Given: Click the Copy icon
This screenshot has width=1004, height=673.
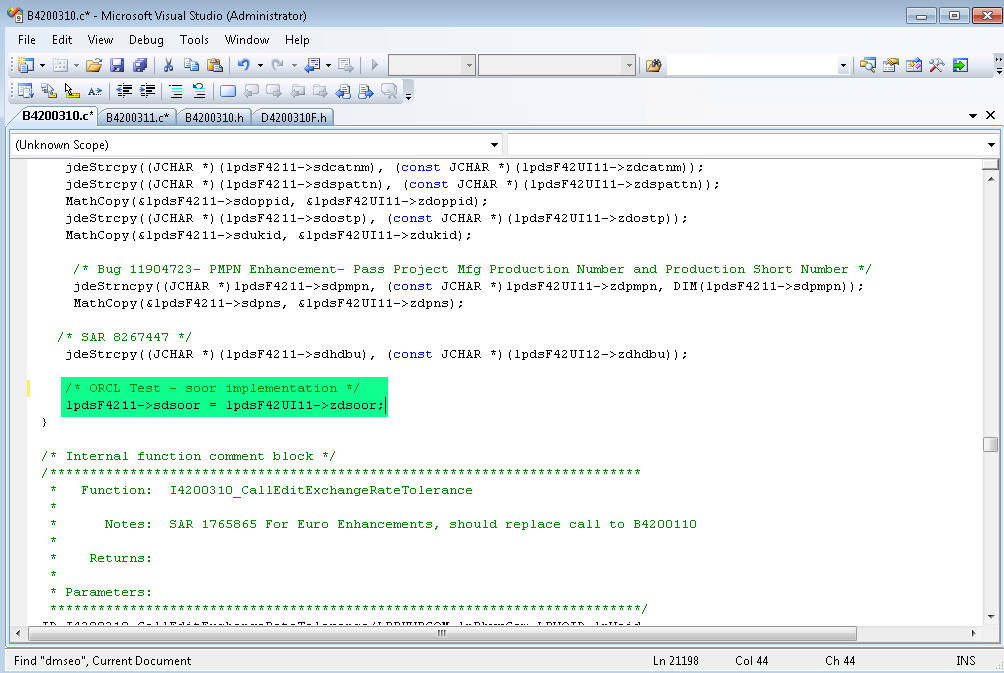Looking at the screenshot, I should pyautogui.click(x=191, y=65).
